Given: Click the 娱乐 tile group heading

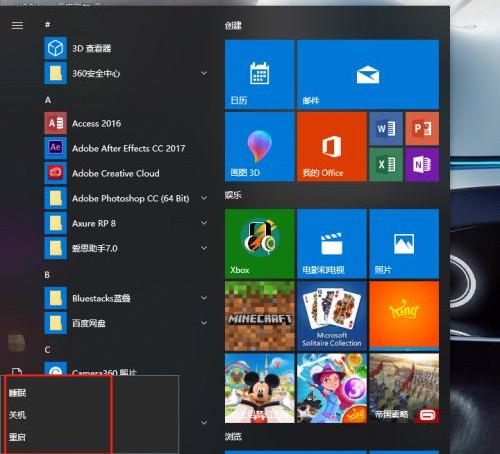Looking at the screenshot, I should coord(233,195).
